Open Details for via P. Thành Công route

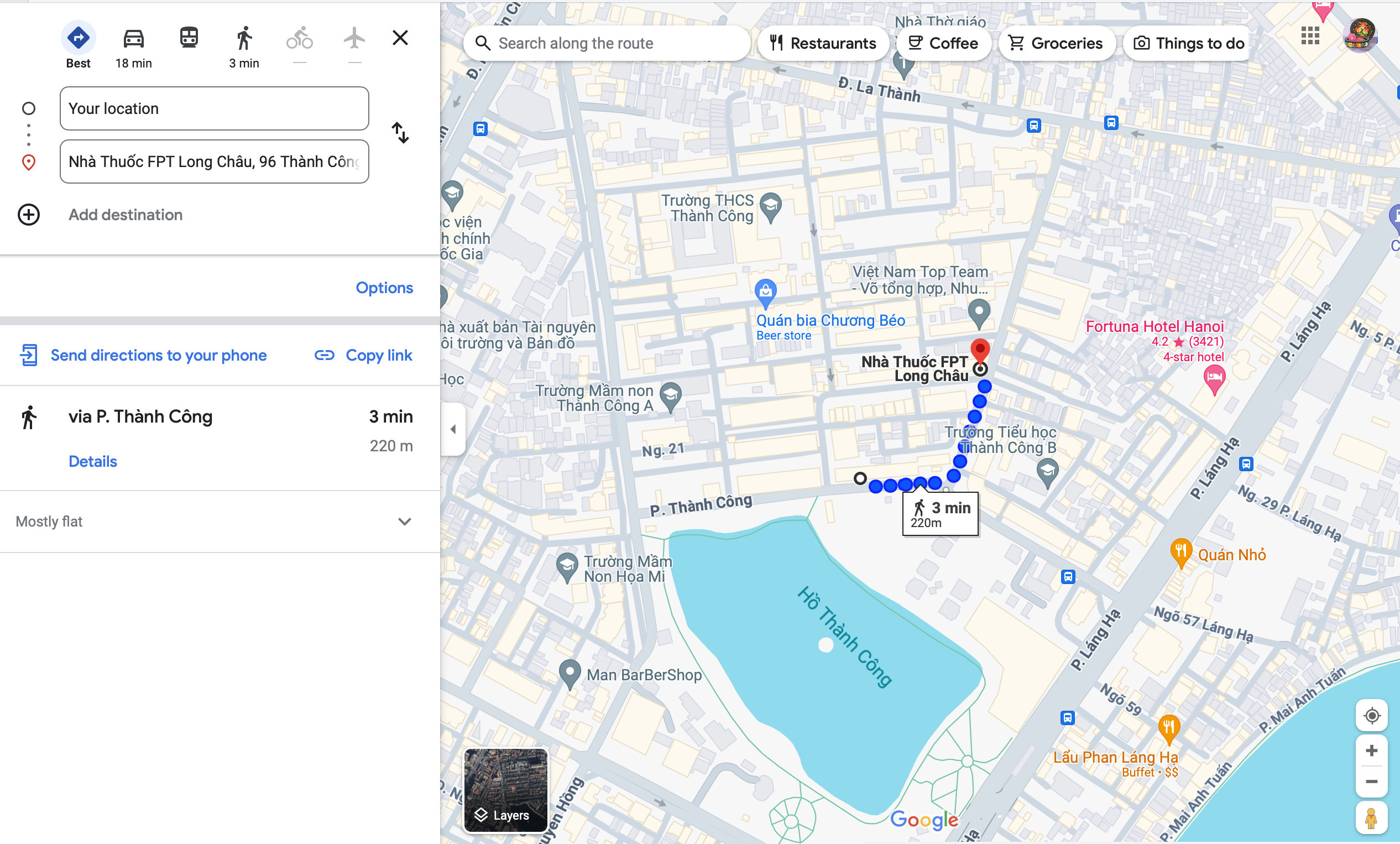[x=92, y=461]
